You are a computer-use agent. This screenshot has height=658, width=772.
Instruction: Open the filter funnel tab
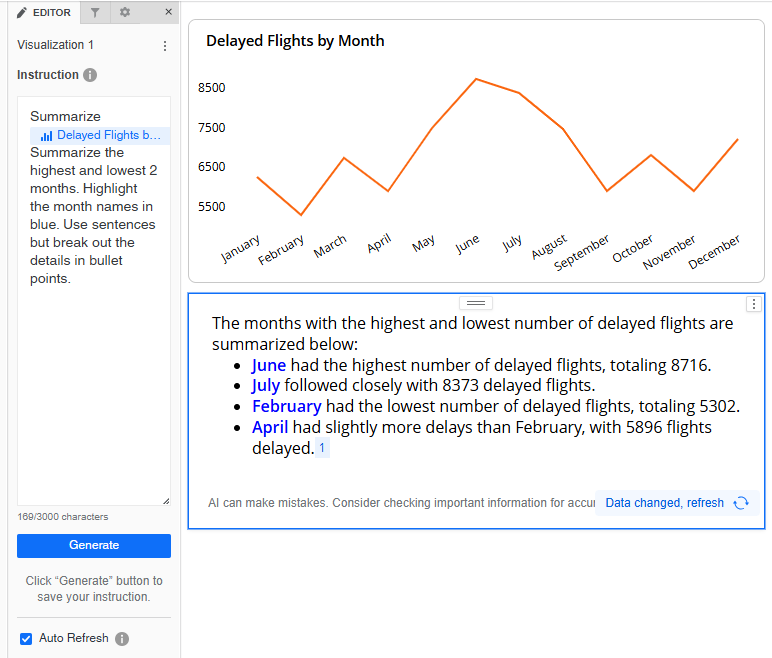(x=95, y=12)
